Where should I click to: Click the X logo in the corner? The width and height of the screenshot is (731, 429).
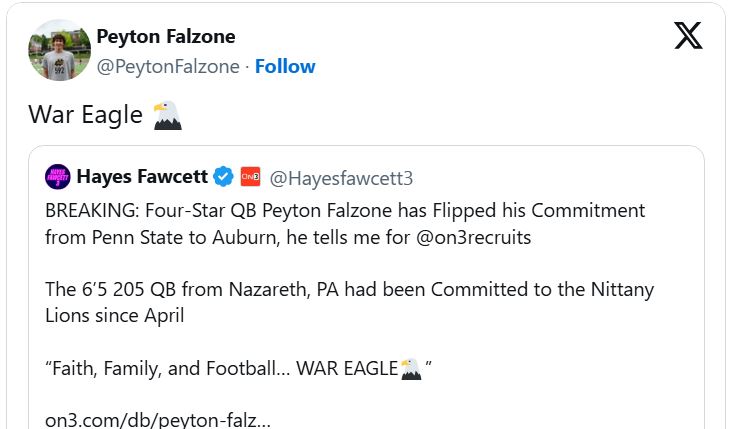point(688,36)
